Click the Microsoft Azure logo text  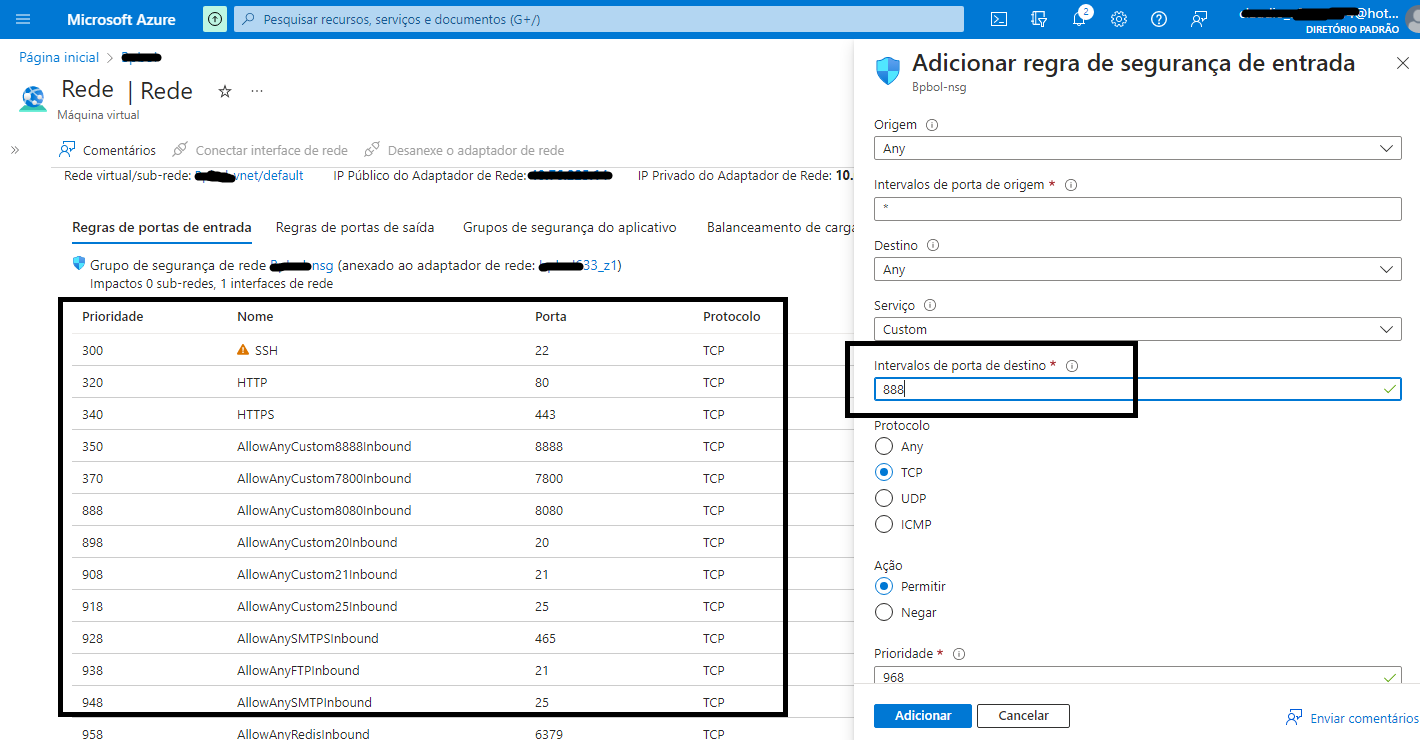tap(121, 19)
